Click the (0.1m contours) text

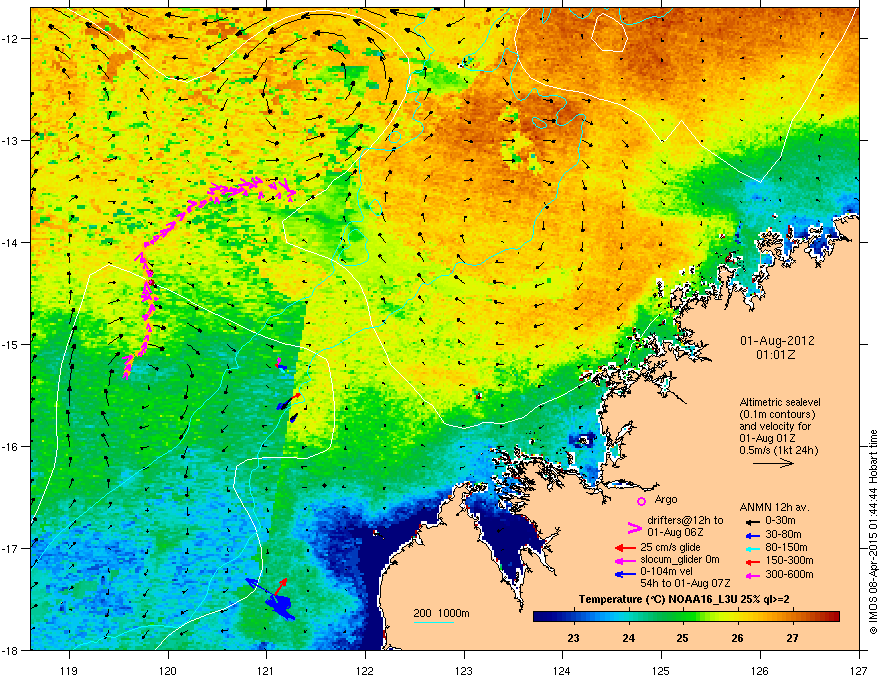tap(777, 415)
